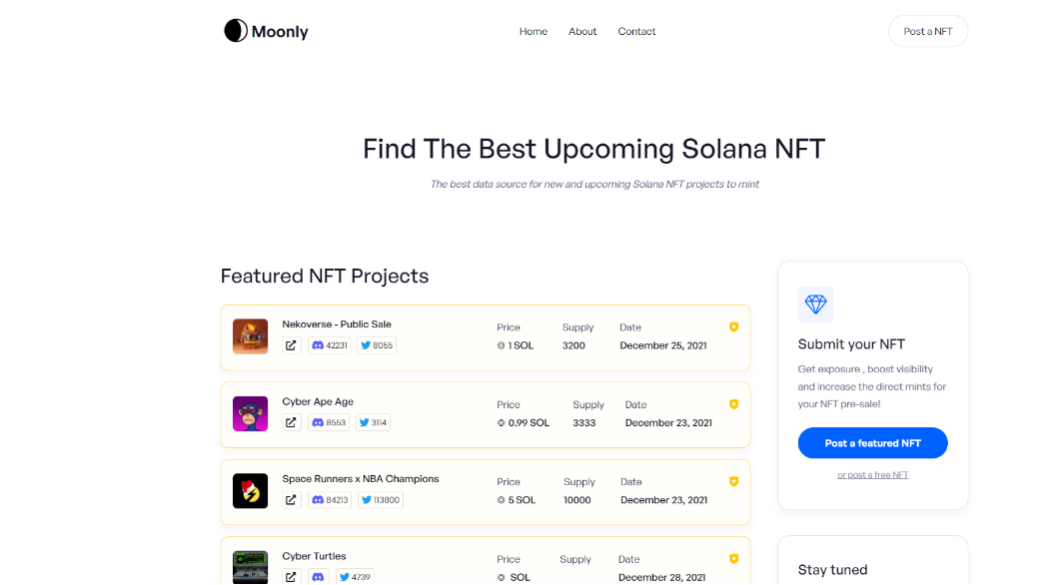Image resolution: width=1040 pixels, height=585 pixels.
Task: Open the Space Runners x NBA Champions title
Action: (x=360, y=479)
